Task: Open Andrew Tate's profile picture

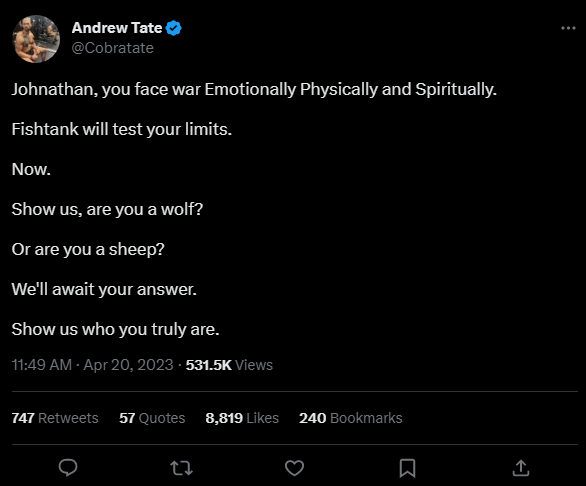Action: coord(36,39)
